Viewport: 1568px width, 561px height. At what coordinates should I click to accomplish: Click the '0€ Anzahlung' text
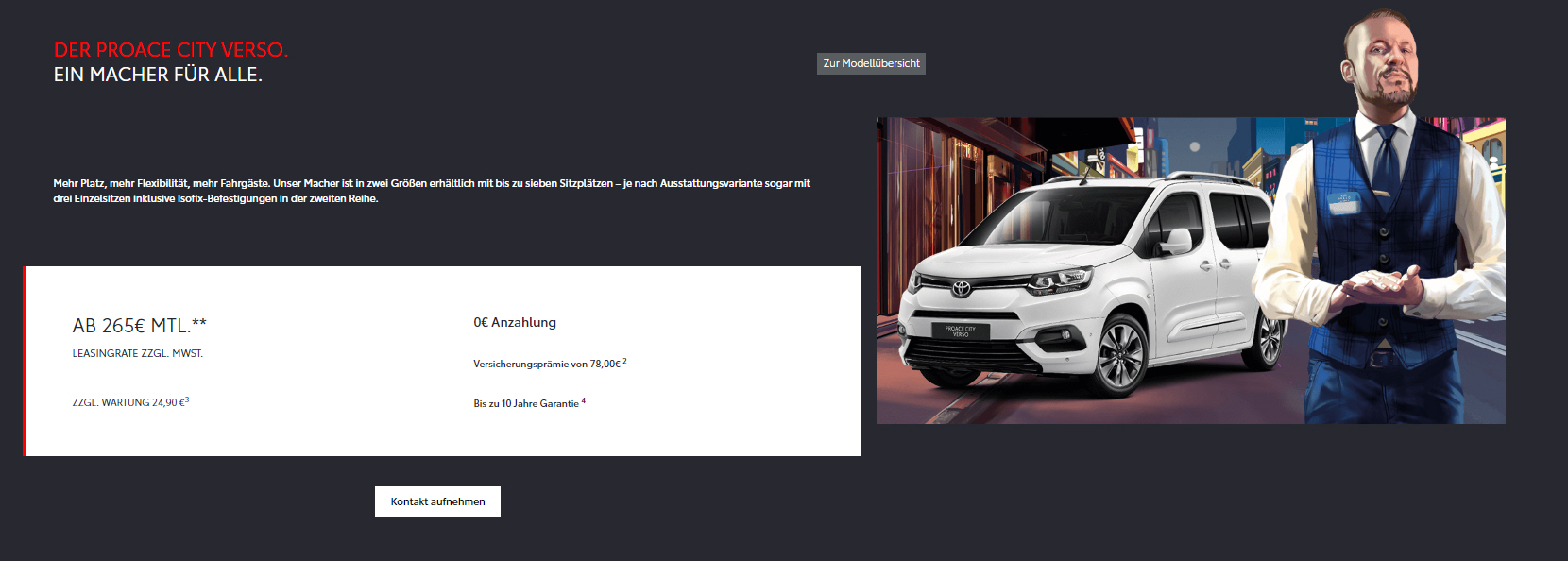[x=515, y=322]
